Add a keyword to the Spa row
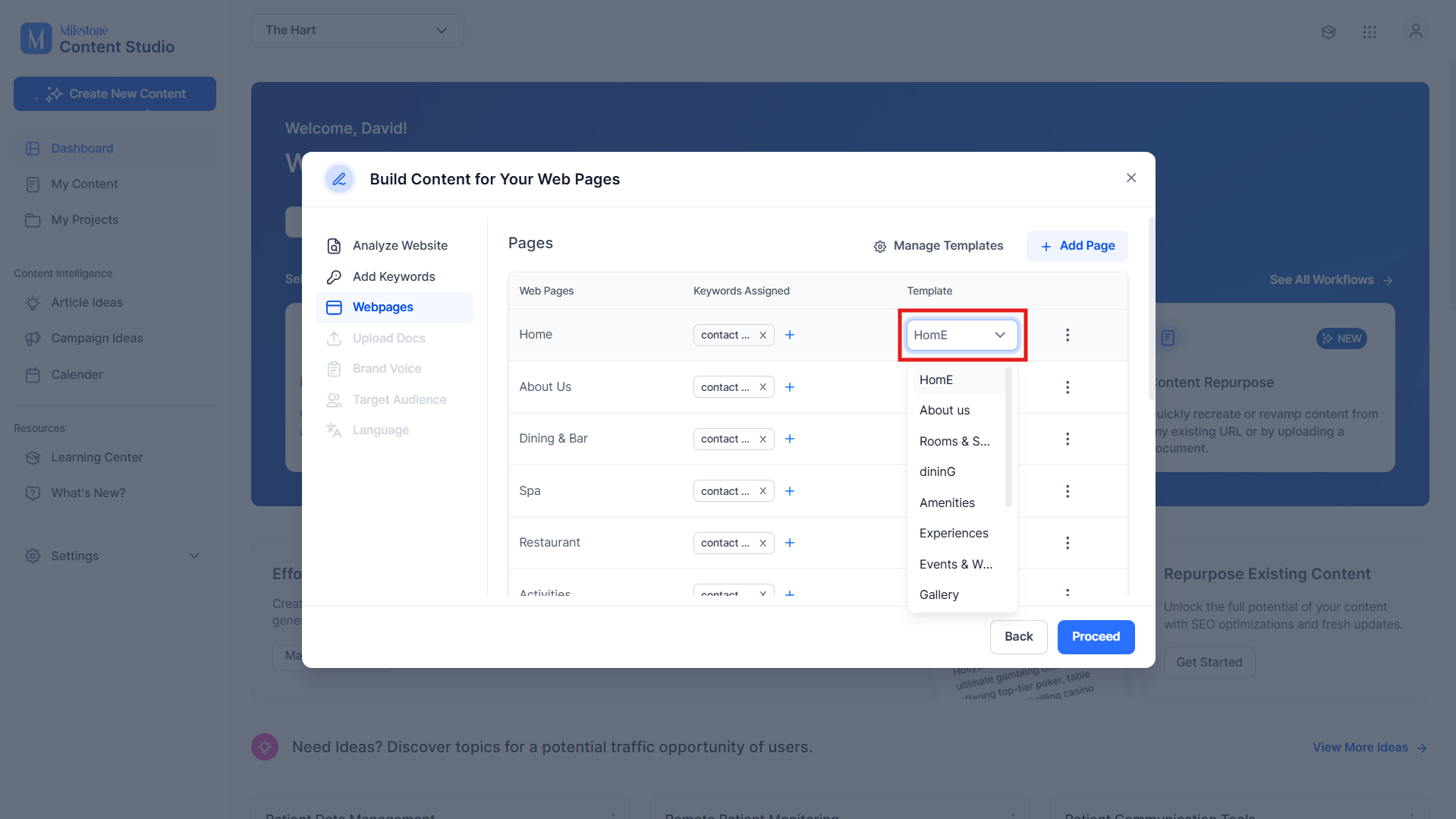1456x819 pixels. [790, 491]
